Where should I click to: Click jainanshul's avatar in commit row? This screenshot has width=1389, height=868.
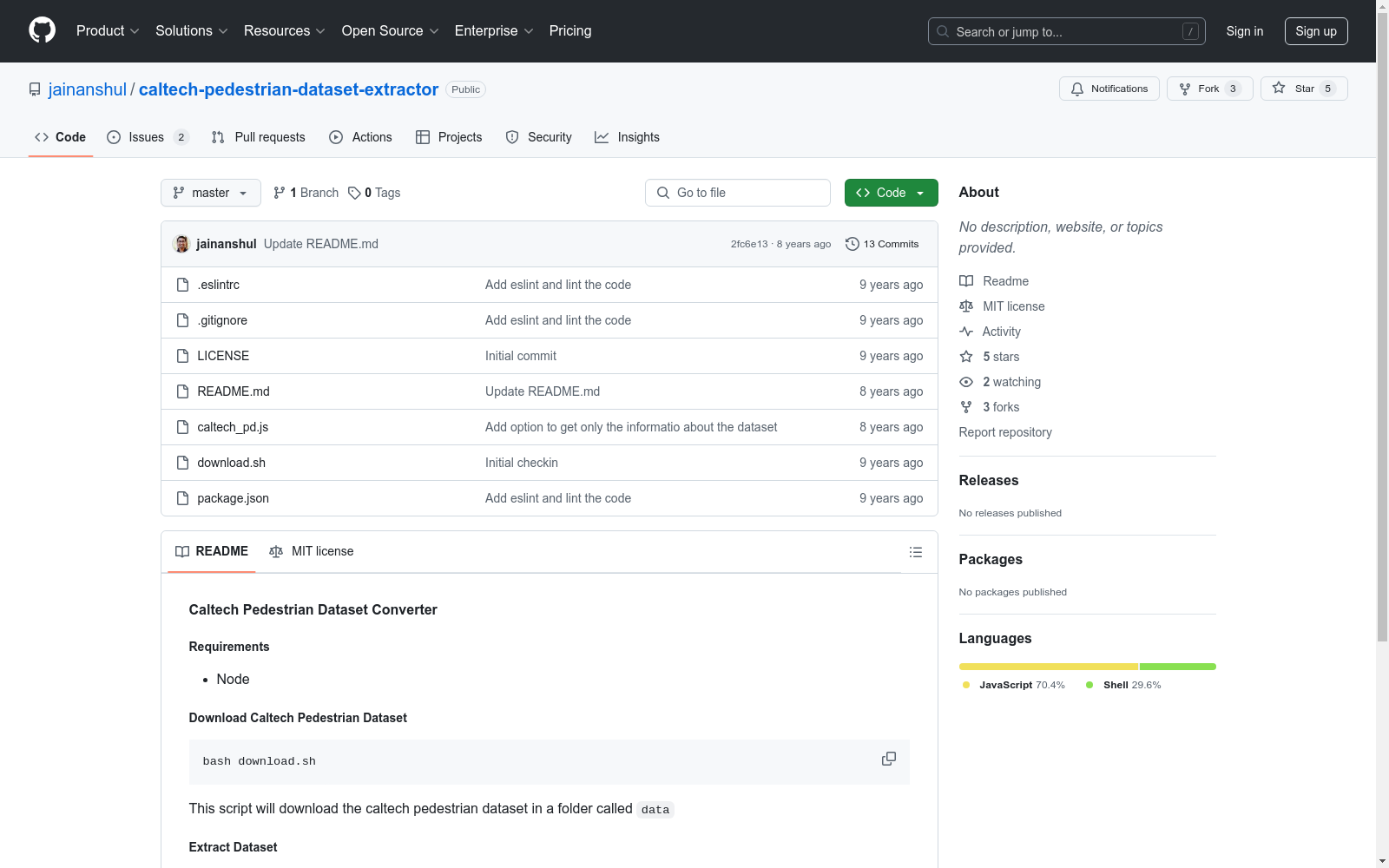[x=181, y=244]
